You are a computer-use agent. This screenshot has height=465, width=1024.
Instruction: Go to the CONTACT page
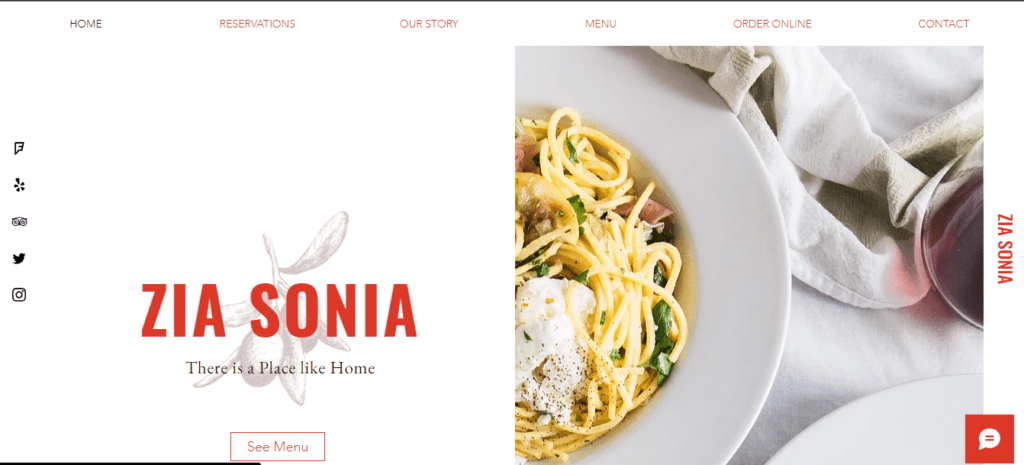[x=944, y=24]
